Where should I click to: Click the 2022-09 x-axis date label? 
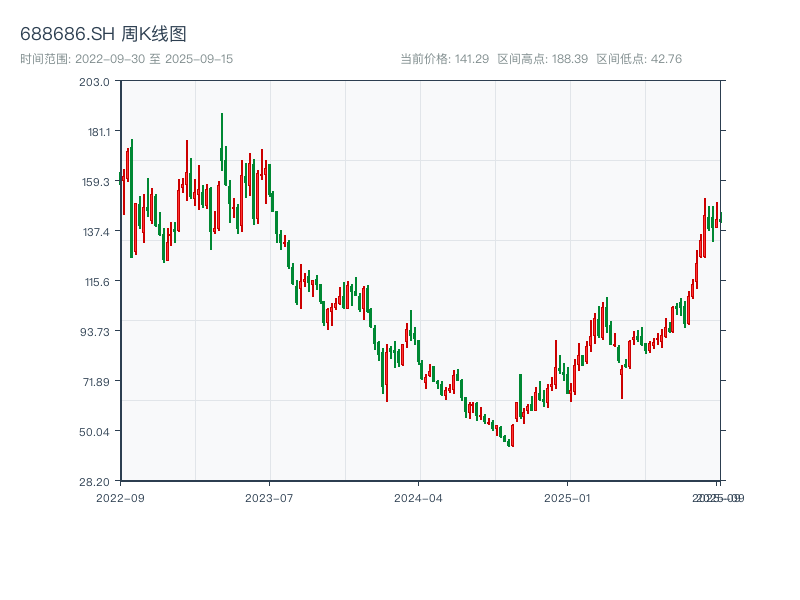[x=120, y=497]
